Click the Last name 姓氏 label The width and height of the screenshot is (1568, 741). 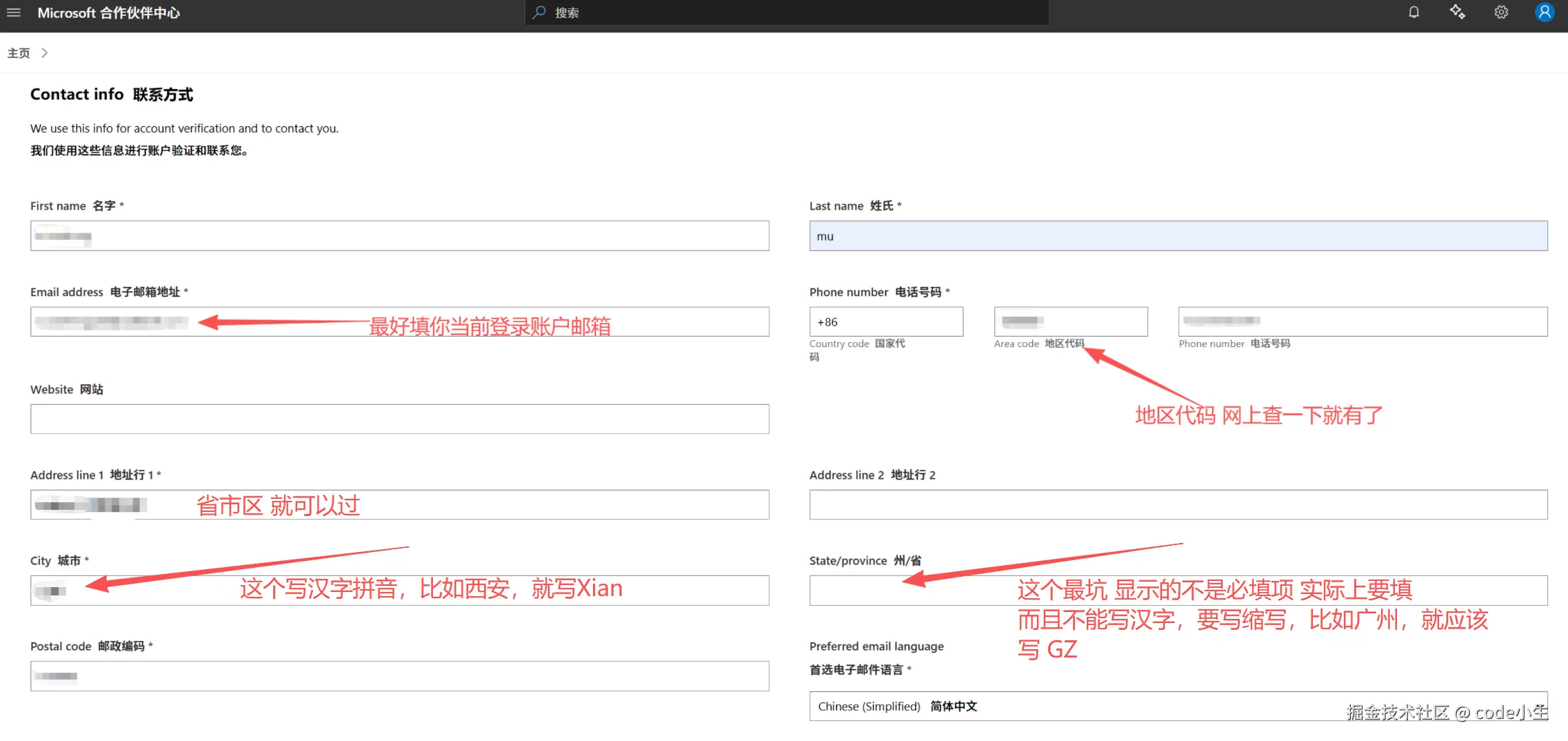[855, 206]
